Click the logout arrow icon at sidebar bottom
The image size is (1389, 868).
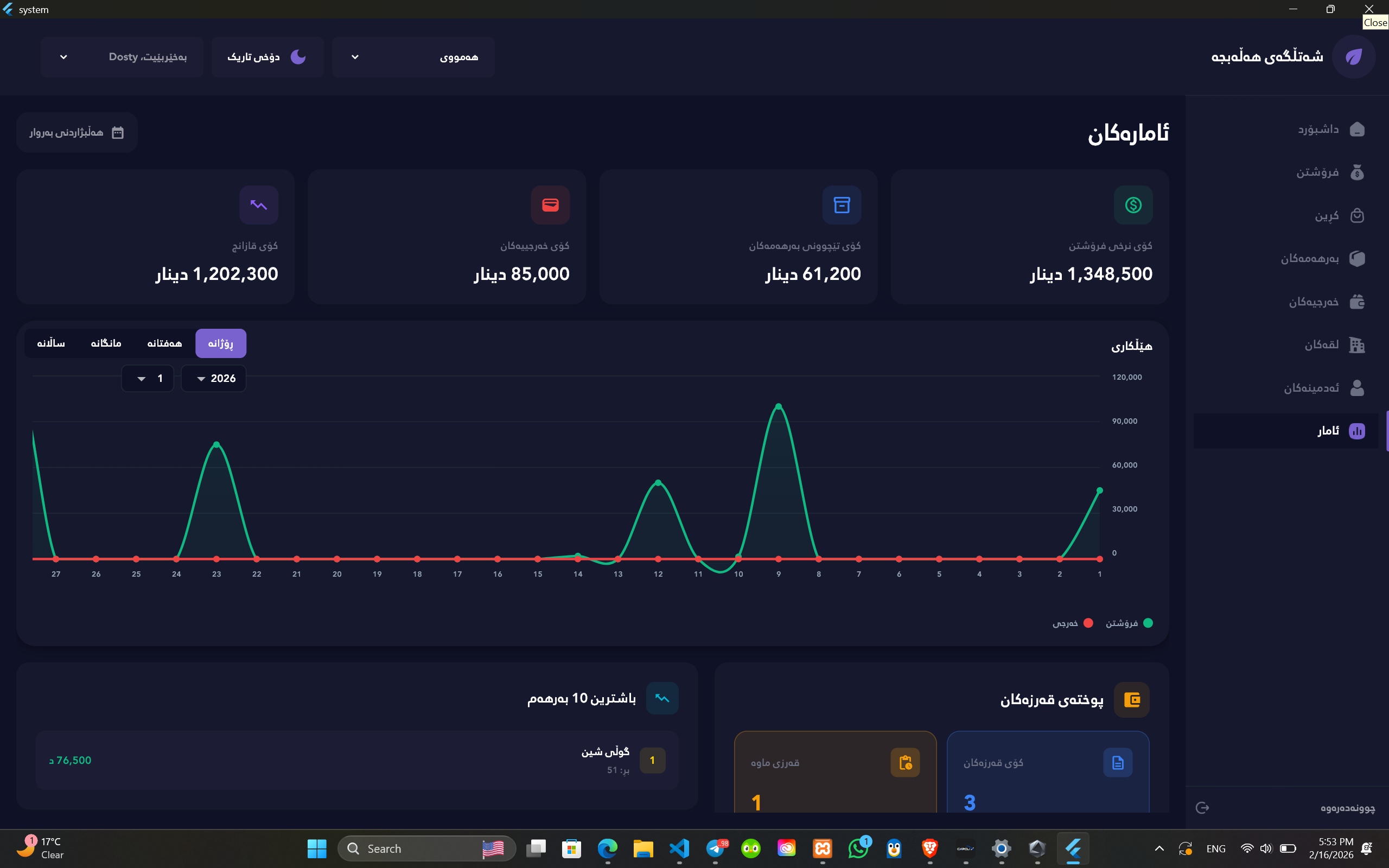(x=1202, y=808)
